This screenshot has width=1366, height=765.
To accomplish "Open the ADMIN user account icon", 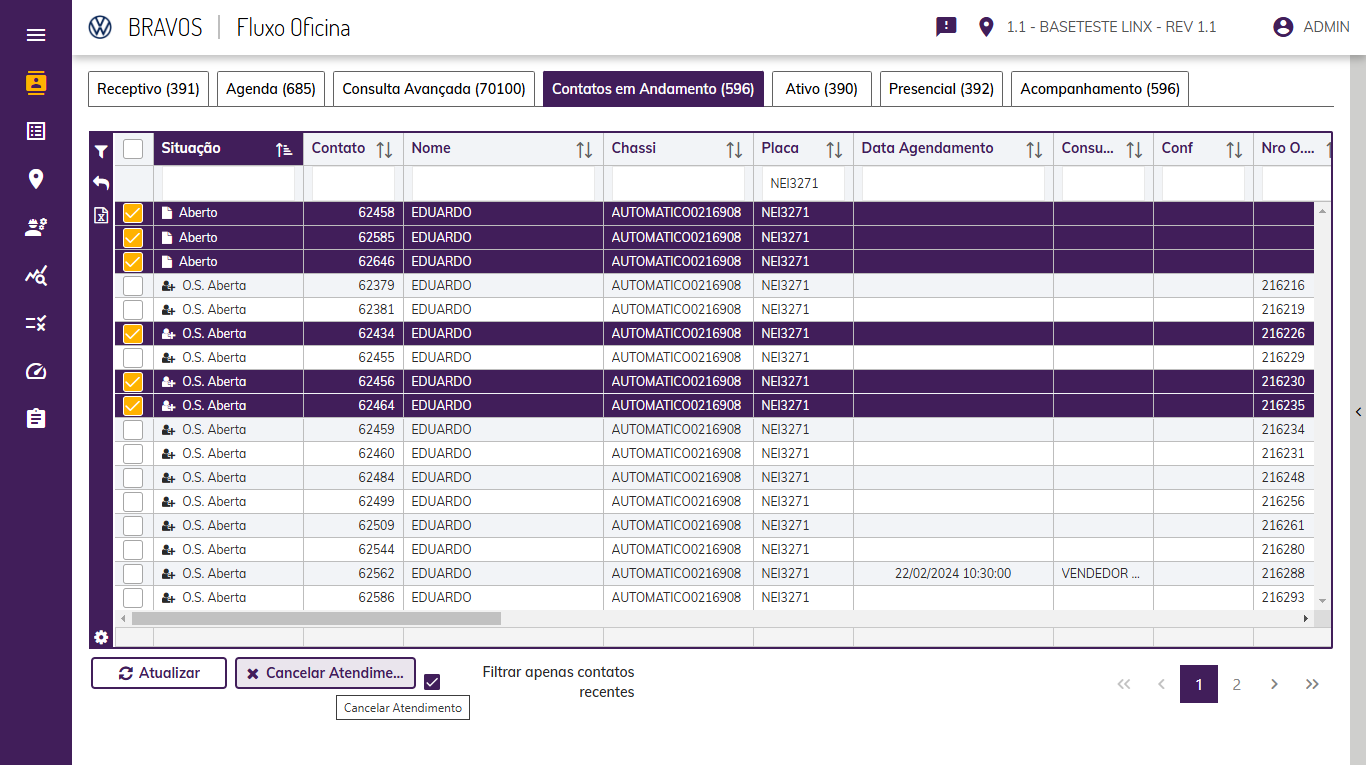I will click(1283, 27).
